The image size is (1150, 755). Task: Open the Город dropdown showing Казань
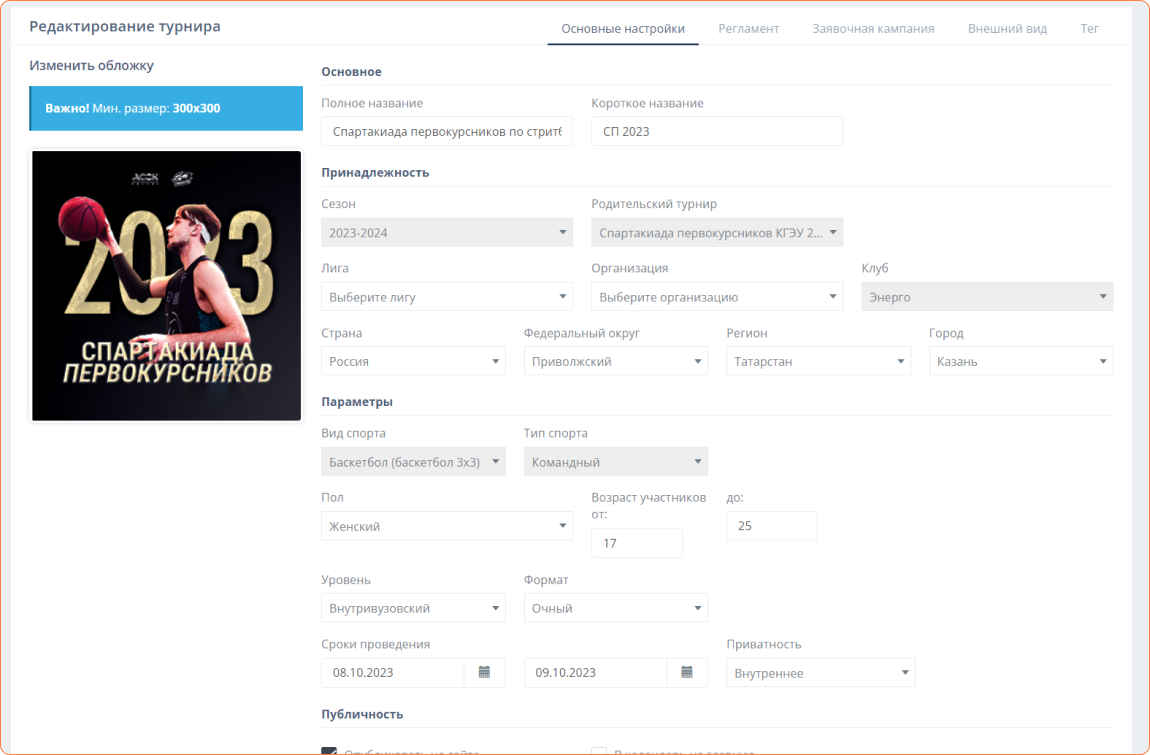pyautogui.click(x=1020, y=362)
